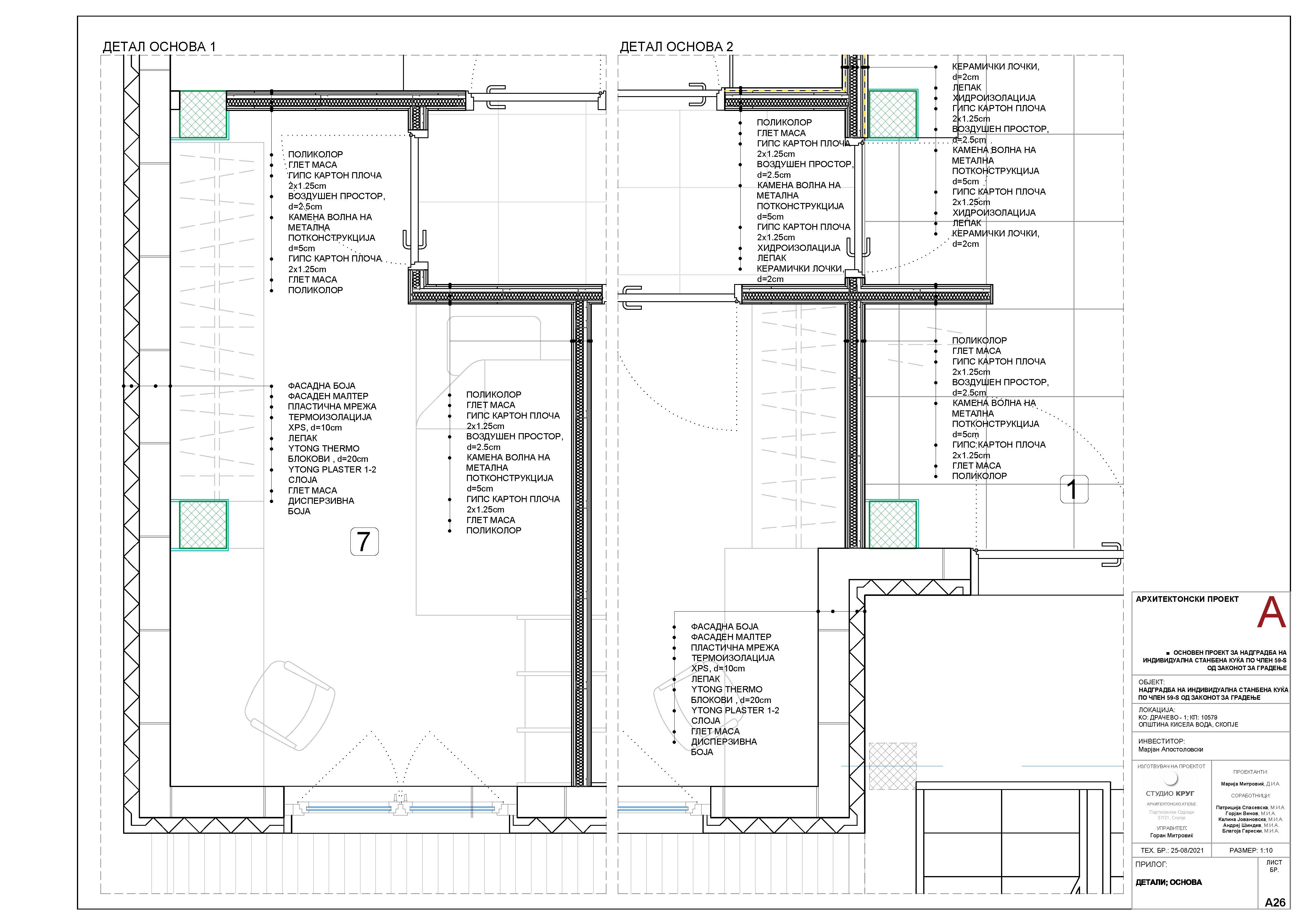Click the РАЗМЕР: 1:10 scale text
1307x924 pixels.
[x=1251, y=851]
